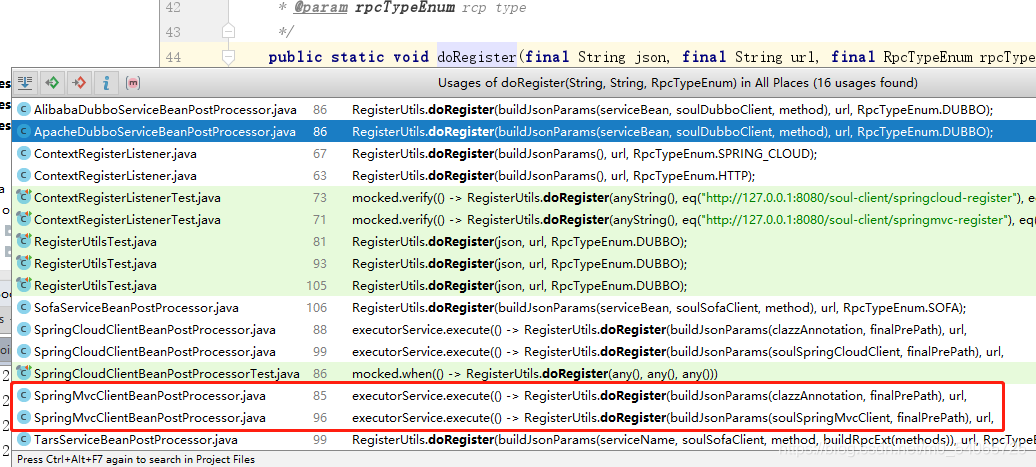Screen dimensions: 1036x467
Task: Select SpringCloudClientBeanPostProcessorTest.java file name
Action: pos(166,374)
